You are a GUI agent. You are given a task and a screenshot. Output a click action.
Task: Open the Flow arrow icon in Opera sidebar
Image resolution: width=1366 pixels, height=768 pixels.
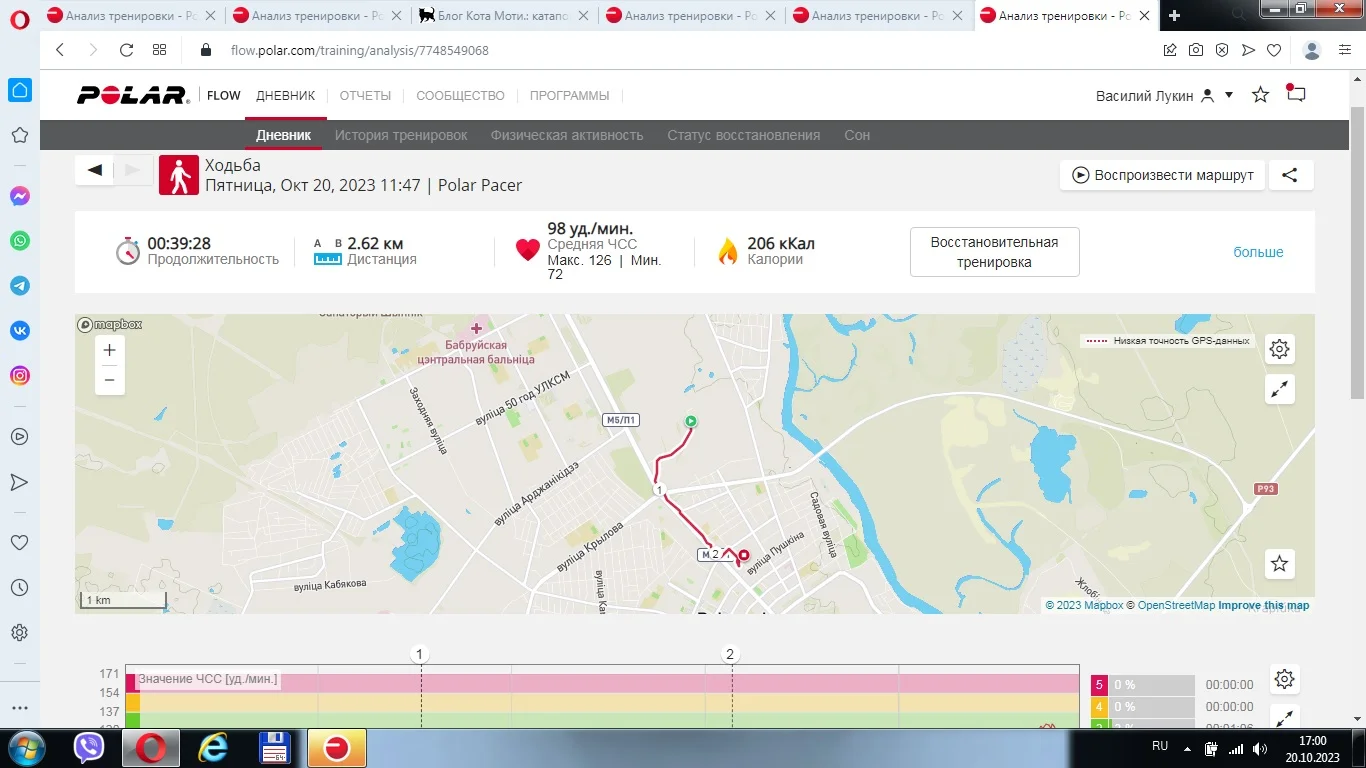click(x=19, y=482)
